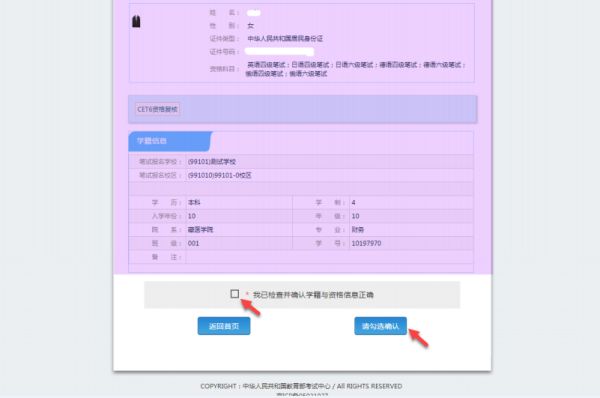Click the student number 10197970
The image size is (600, 398).
click(x=366, y=243)
